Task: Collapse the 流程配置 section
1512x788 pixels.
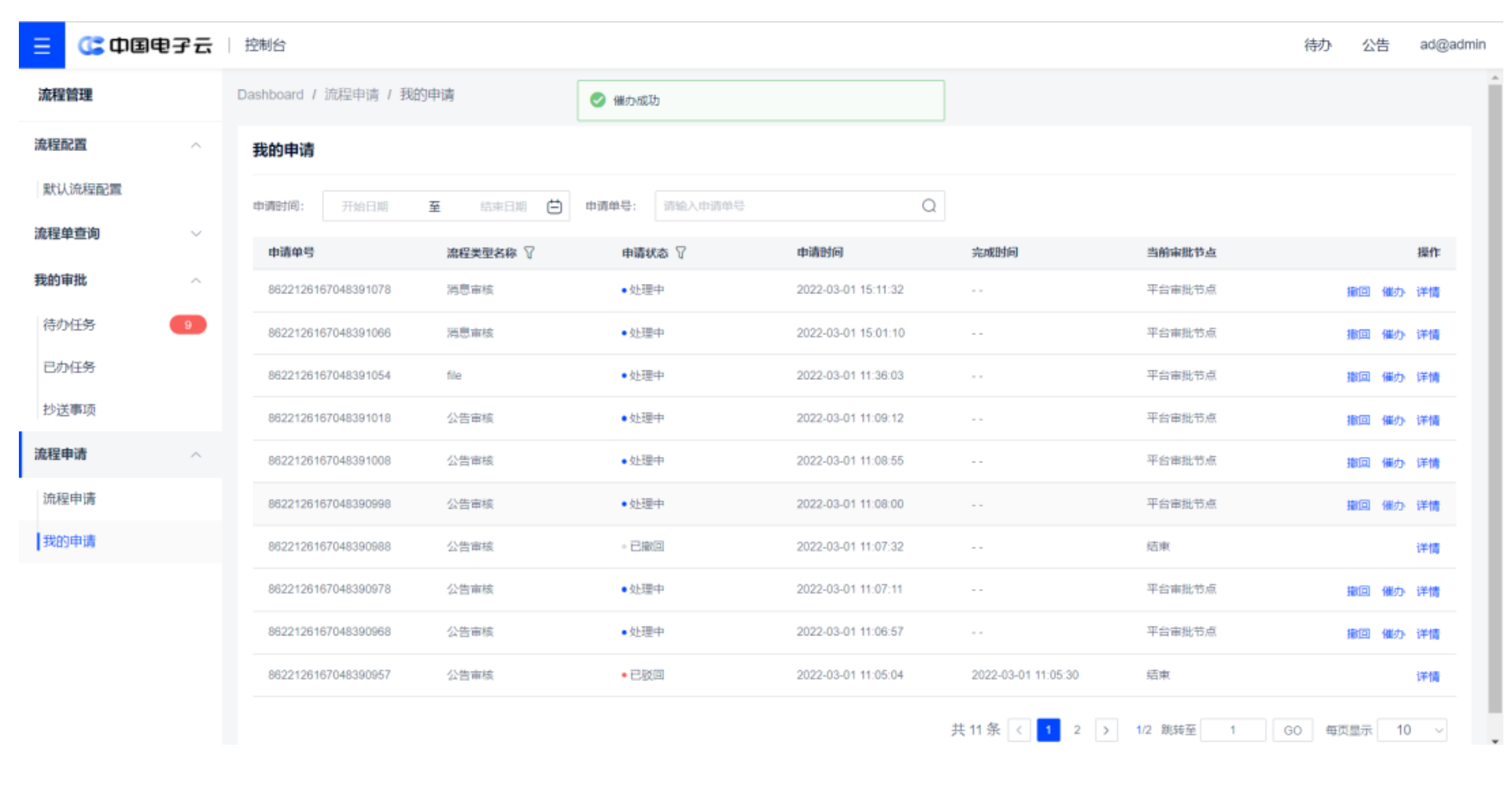Action: coord(196,145)
